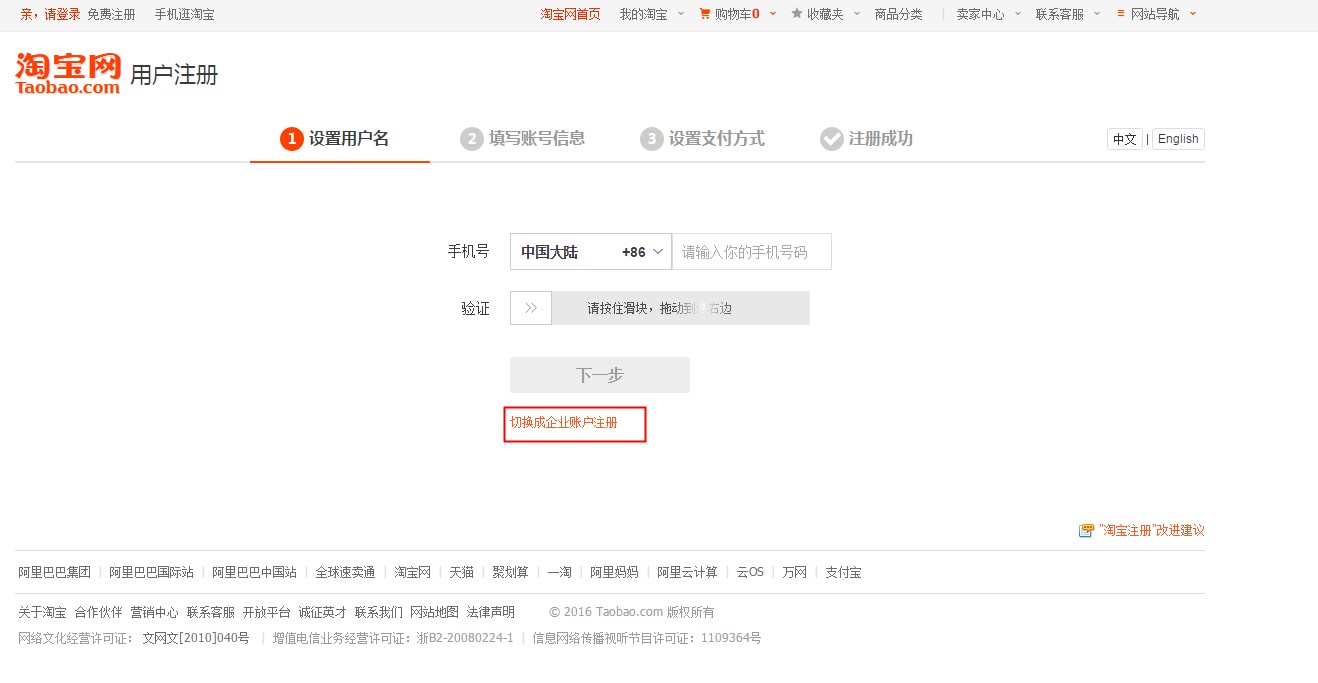Click the slider handle arrows block
1318x683 pixels.
(531, 308)
